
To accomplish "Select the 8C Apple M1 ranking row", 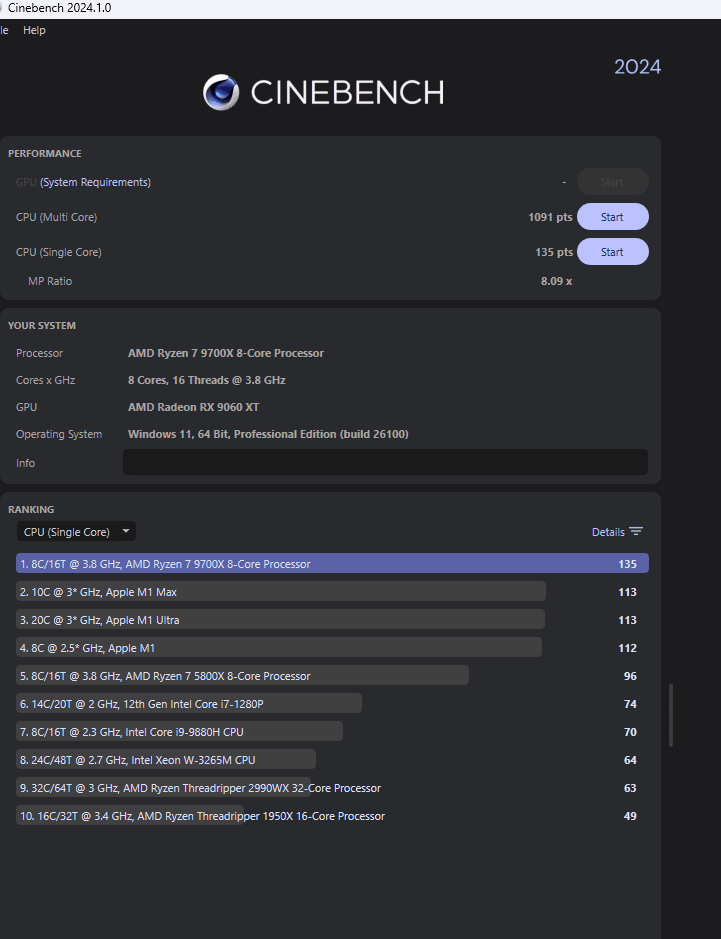I will point(332,648).
